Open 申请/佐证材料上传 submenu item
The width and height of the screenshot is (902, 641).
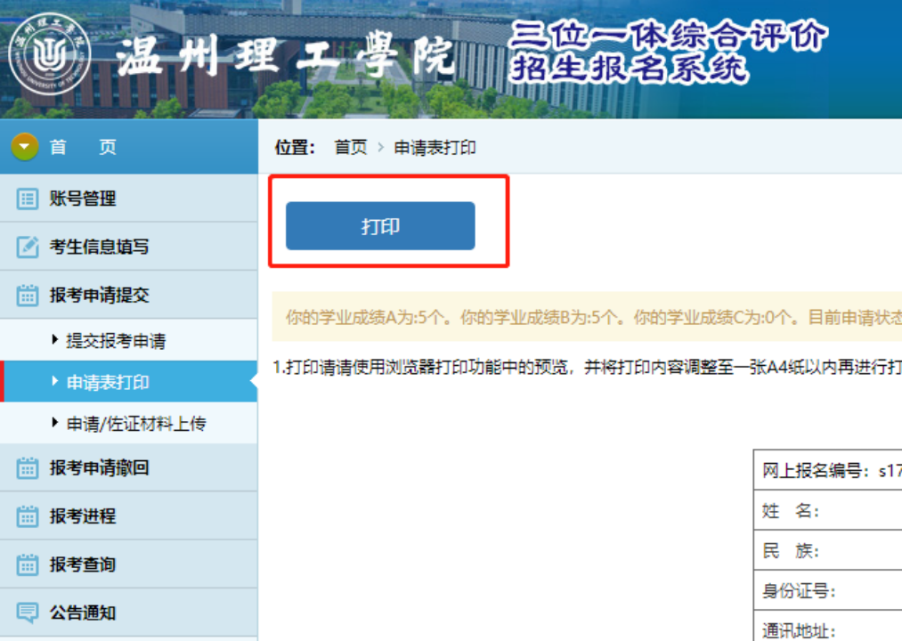[135, 424]
